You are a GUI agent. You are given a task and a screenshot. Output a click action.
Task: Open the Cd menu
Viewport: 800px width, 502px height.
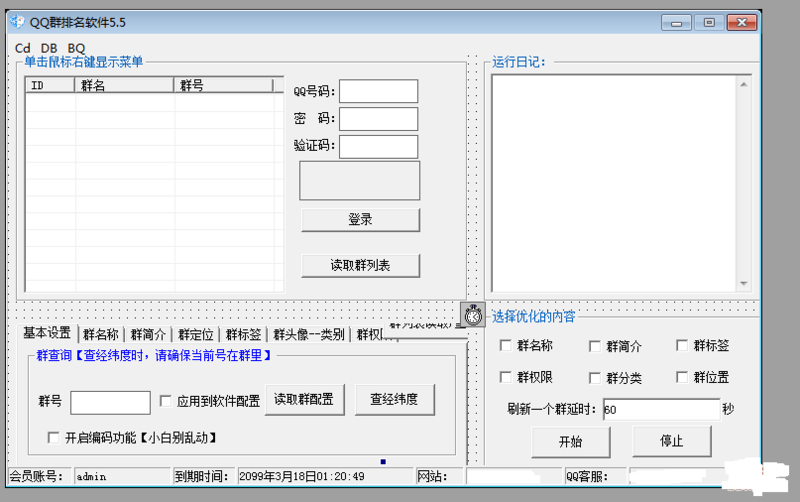click(x=22, y=48)
